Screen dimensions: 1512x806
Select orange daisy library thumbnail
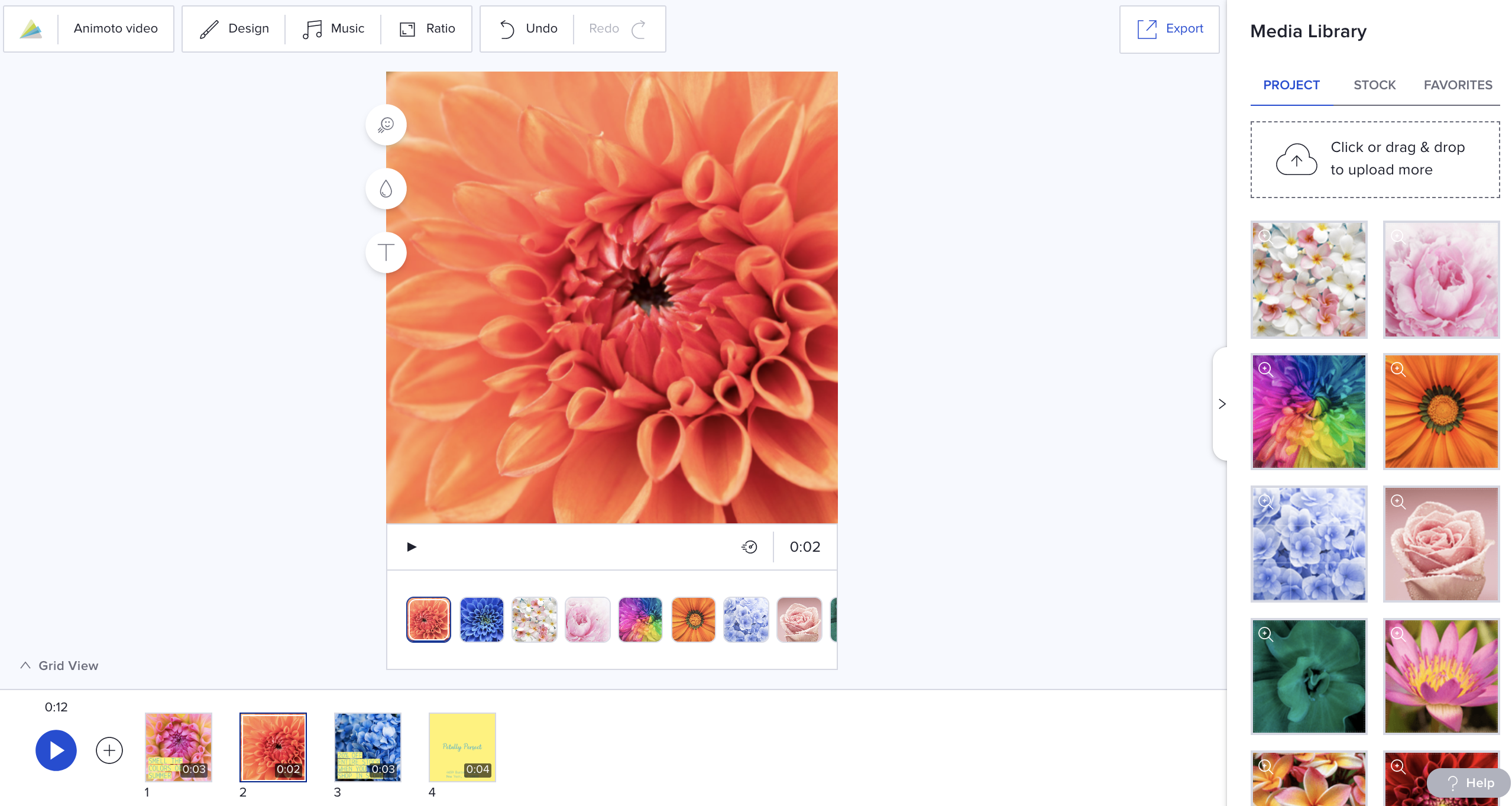click(x=1442, y=412)
